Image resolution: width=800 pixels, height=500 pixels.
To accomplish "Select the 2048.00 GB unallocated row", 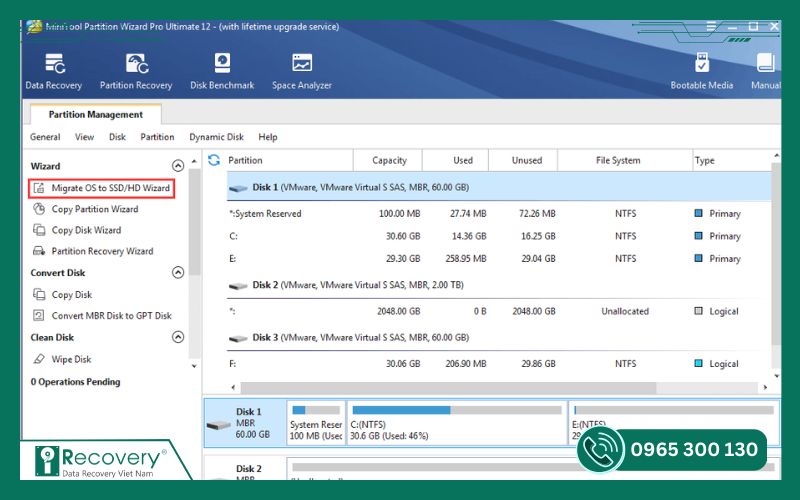I will click(499, 311).
